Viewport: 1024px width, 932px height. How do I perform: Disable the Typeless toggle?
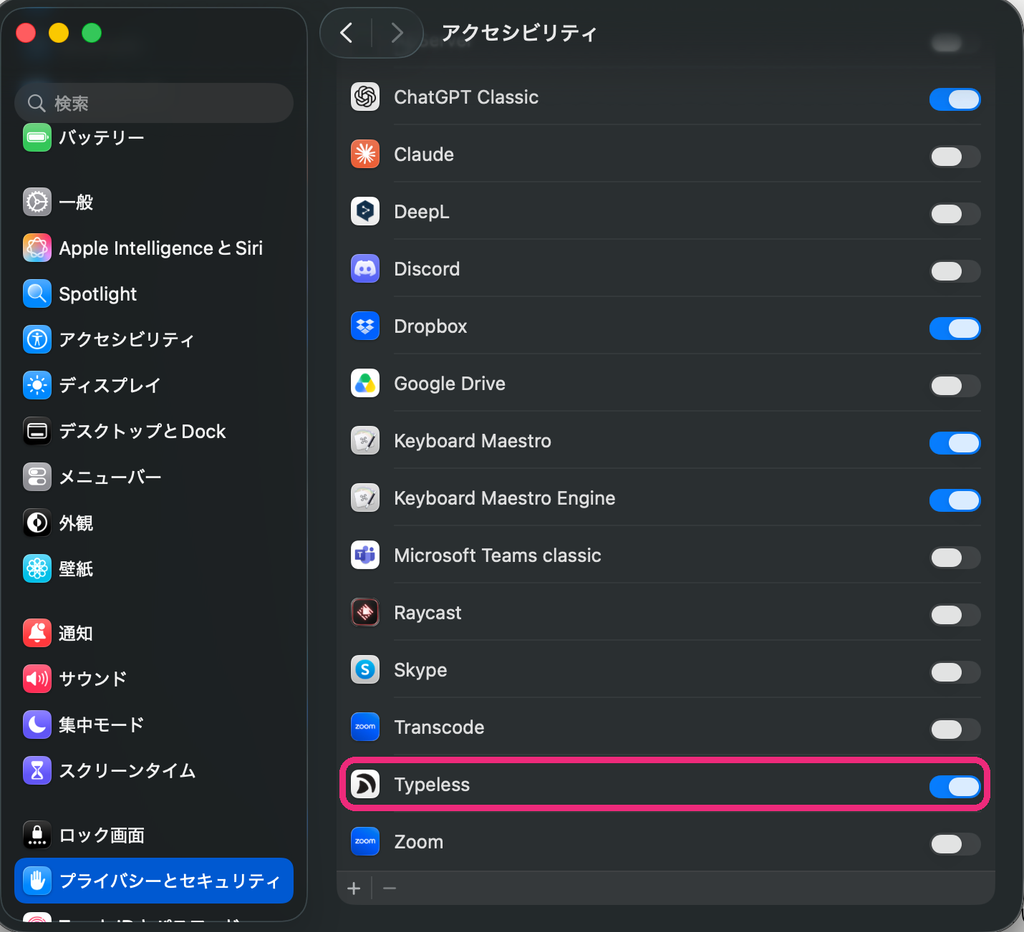[x=955, y=786]
